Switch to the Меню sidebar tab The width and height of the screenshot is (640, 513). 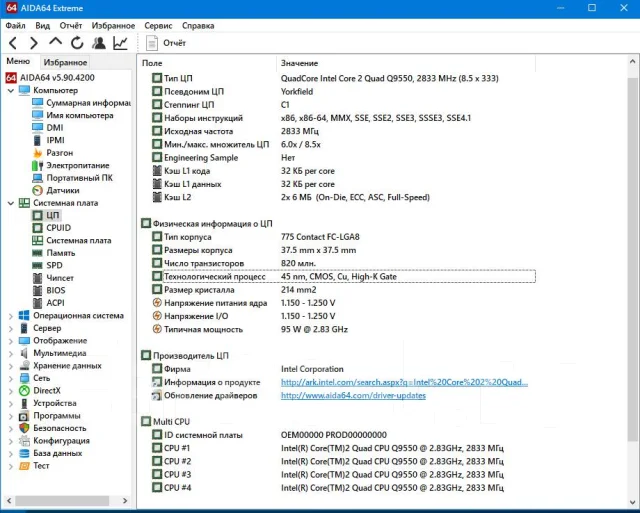pyautogui.click(x=18, y=61)
